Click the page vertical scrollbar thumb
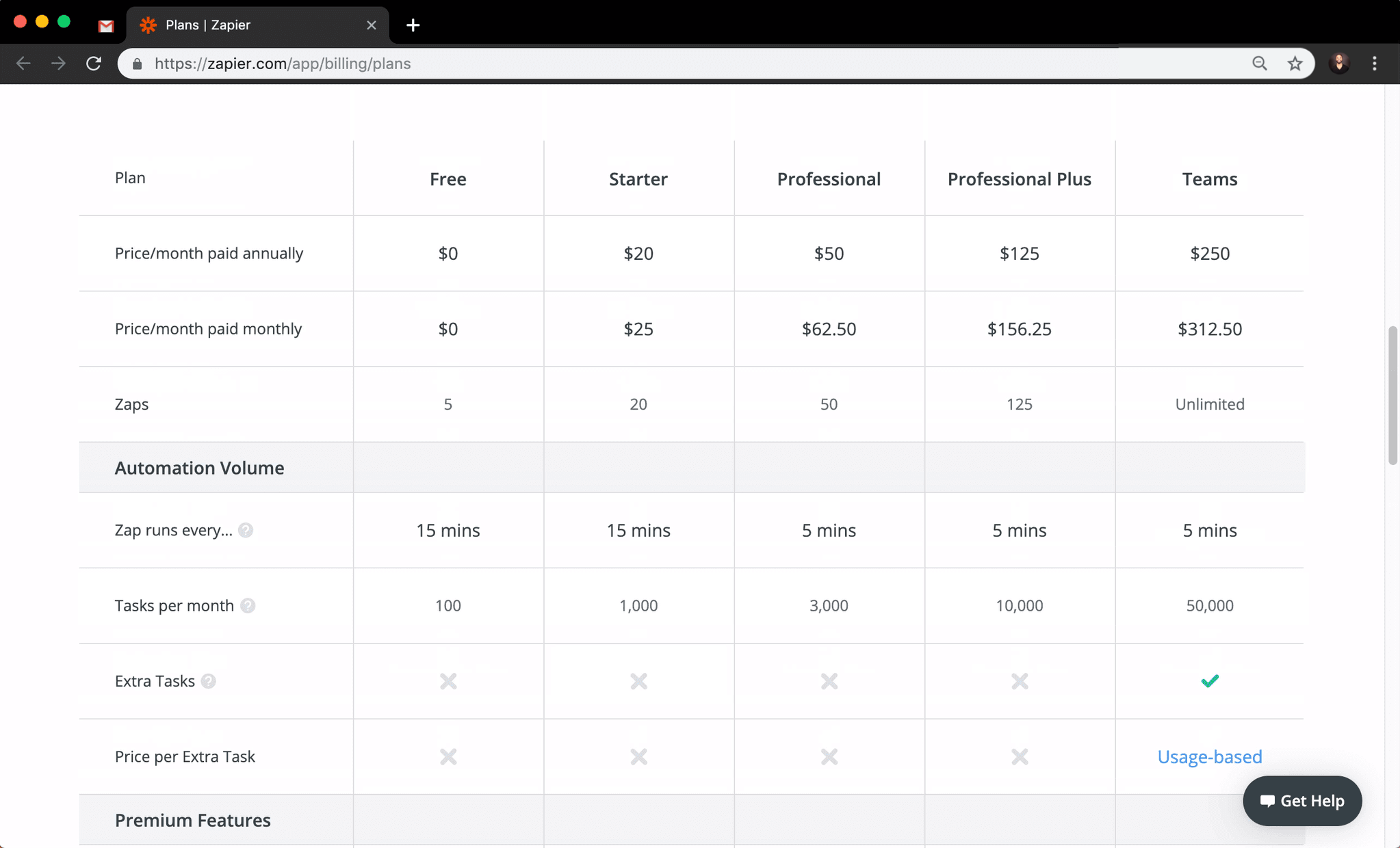The height and width of the screenshot is (848, 1400). point(1392,395)
